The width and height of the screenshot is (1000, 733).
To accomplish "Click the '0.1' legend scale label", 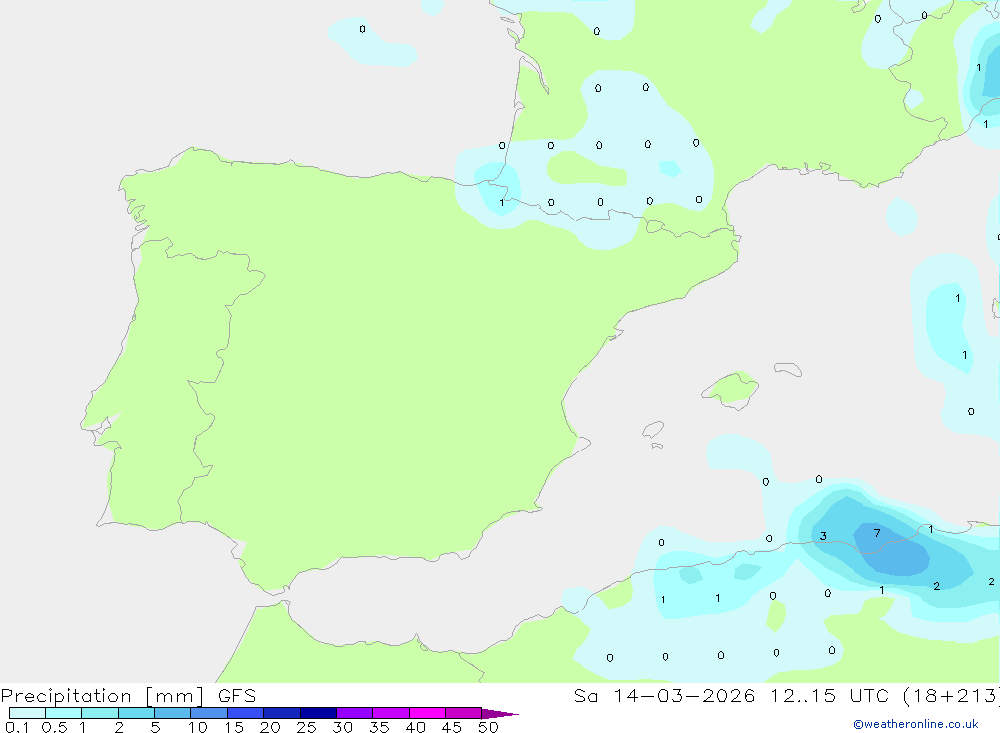I will click(x=17, y=727).
